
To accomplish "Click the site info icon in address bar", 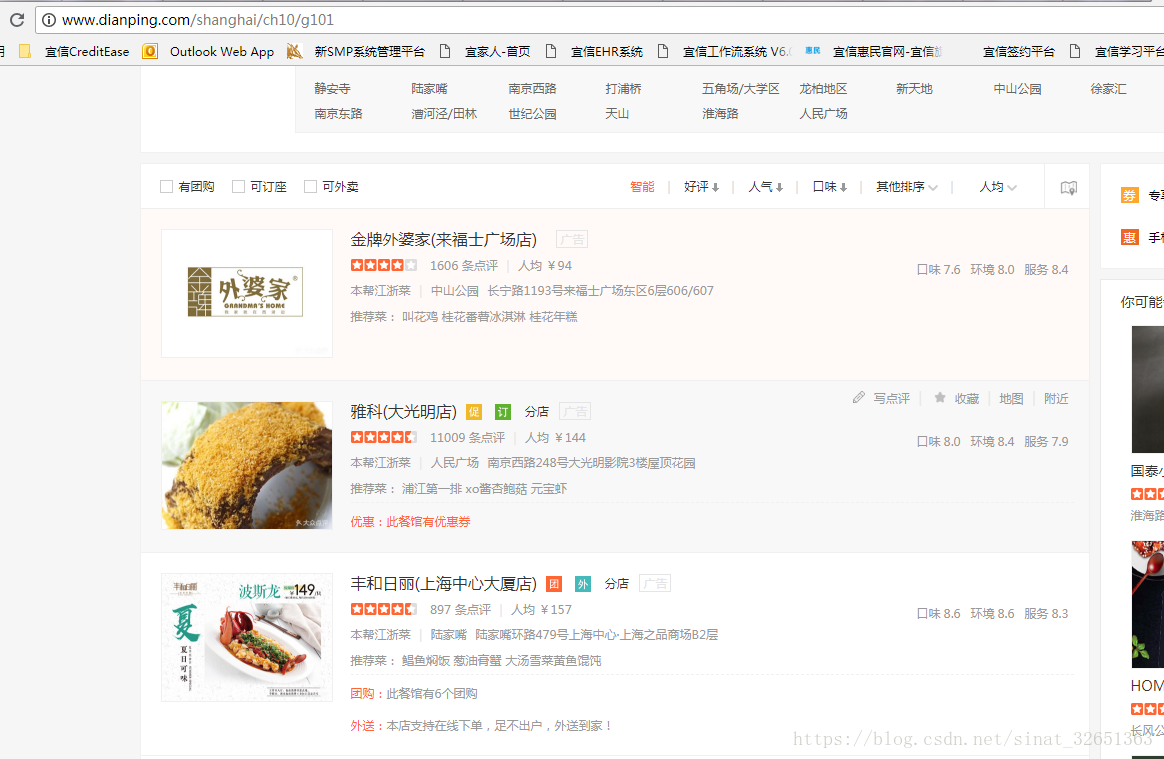I will pyautogui.click(x=48, y=20).
